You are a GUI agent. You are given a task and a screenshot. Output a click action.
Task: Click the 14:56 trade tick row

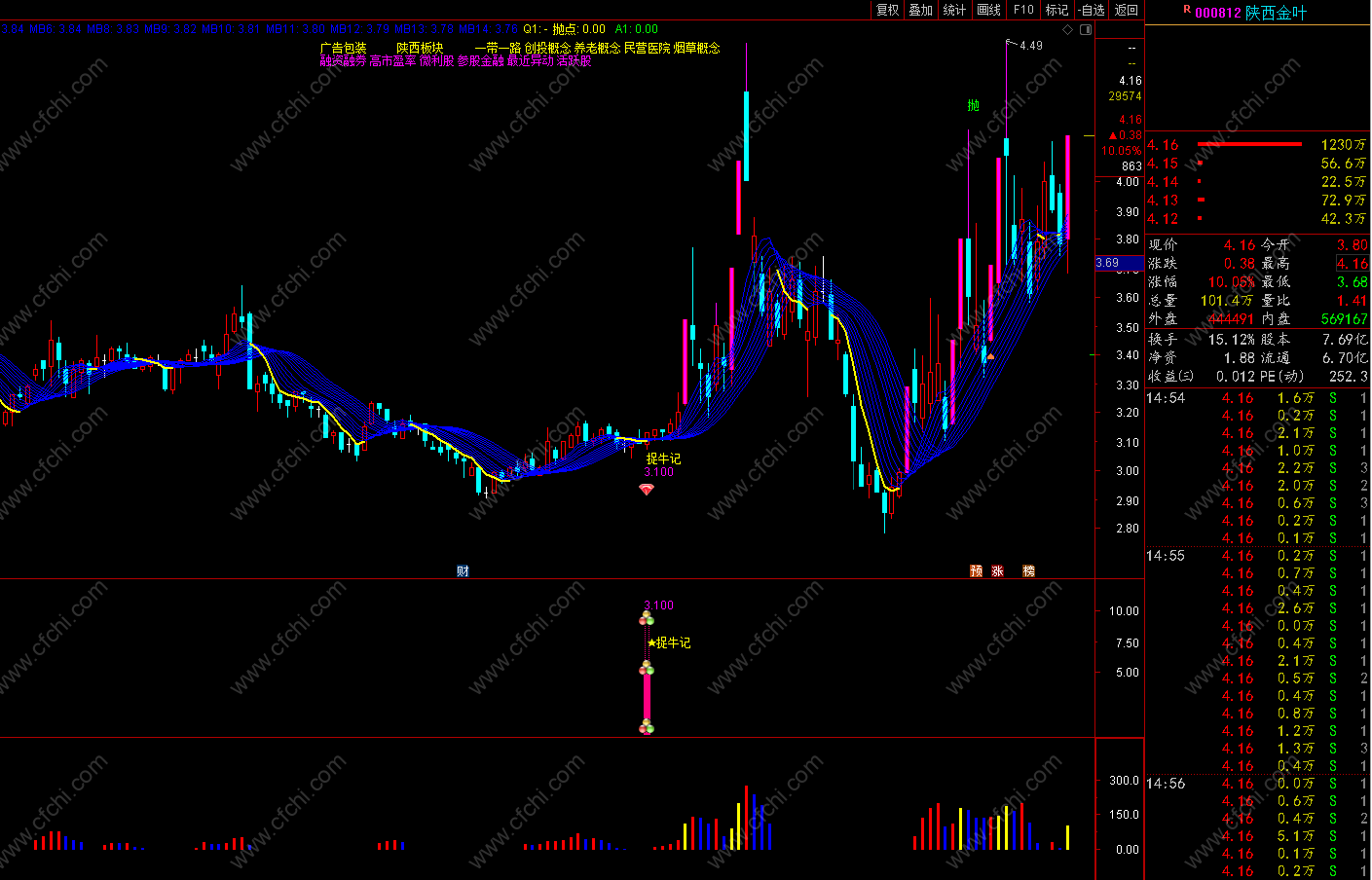coord(1257,784)
